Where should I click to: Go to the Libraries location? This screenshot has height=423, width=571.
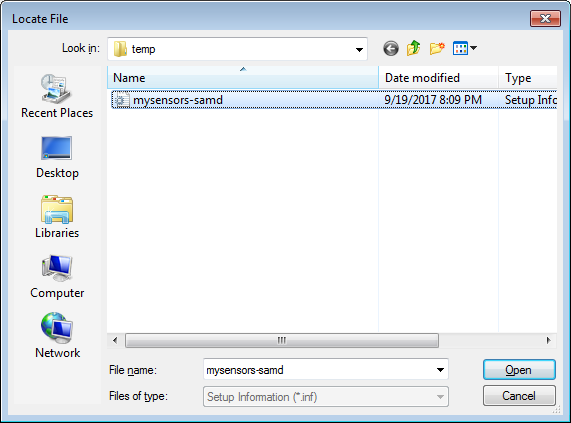coord(57,217)
